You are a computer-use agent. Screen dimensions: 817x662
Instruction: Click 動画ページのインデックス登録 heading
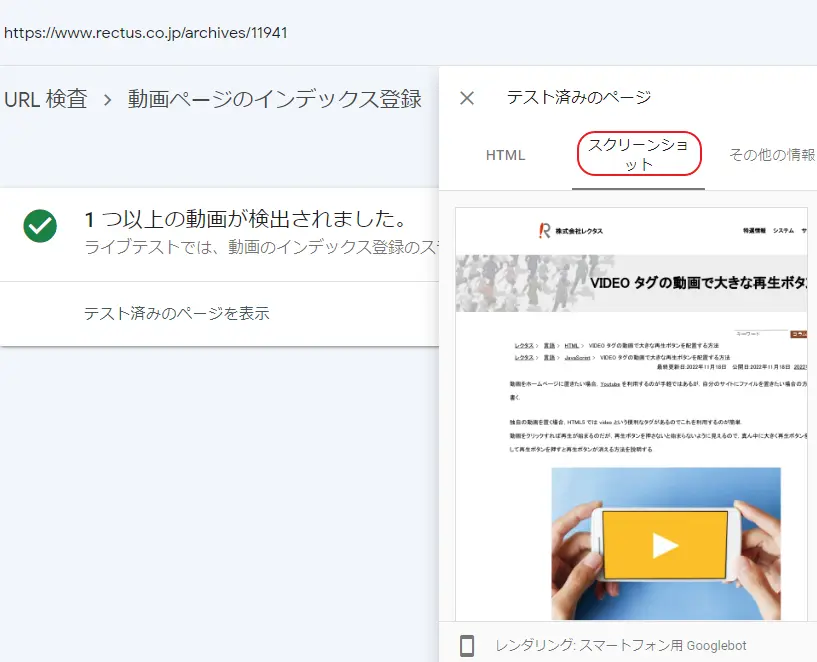tap(275, 99)
